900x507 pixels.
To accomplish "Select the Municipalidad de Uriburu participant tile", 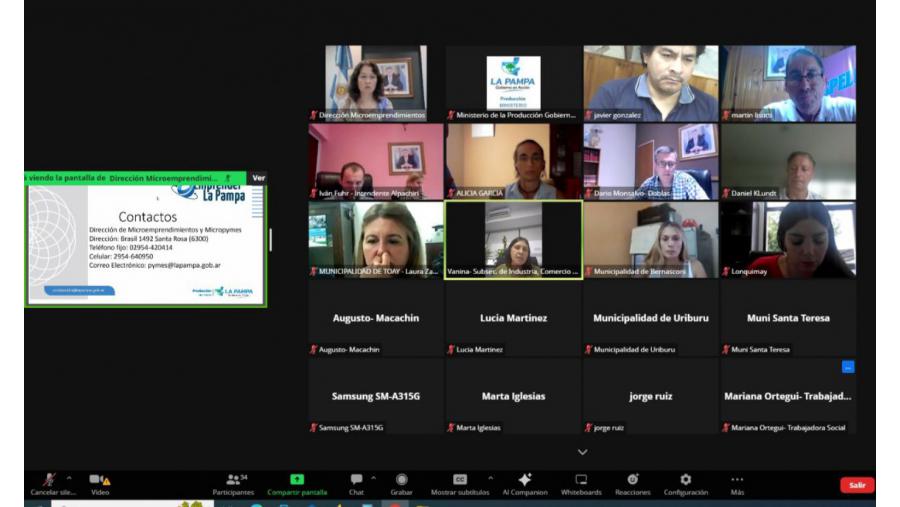I will tap(651, 318).
